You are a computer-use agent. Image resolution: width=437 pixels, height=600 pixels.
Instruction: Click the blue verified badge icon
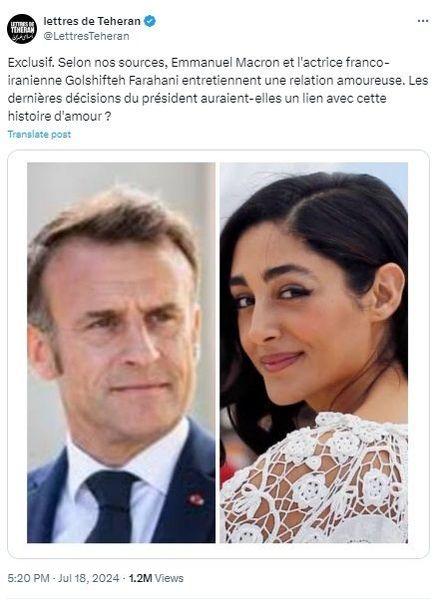coord(150,21)
